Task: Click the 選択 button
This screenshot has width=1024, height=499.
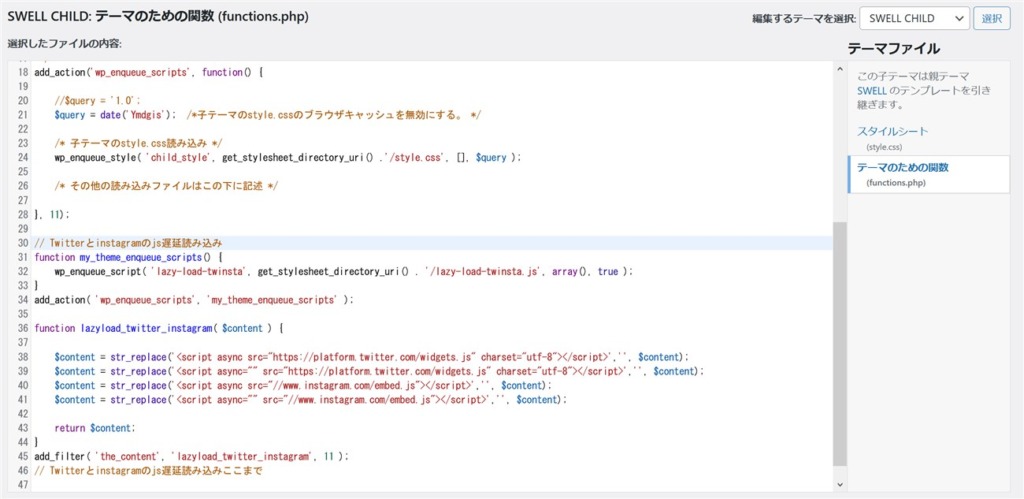Action: (x=991, y=18)
